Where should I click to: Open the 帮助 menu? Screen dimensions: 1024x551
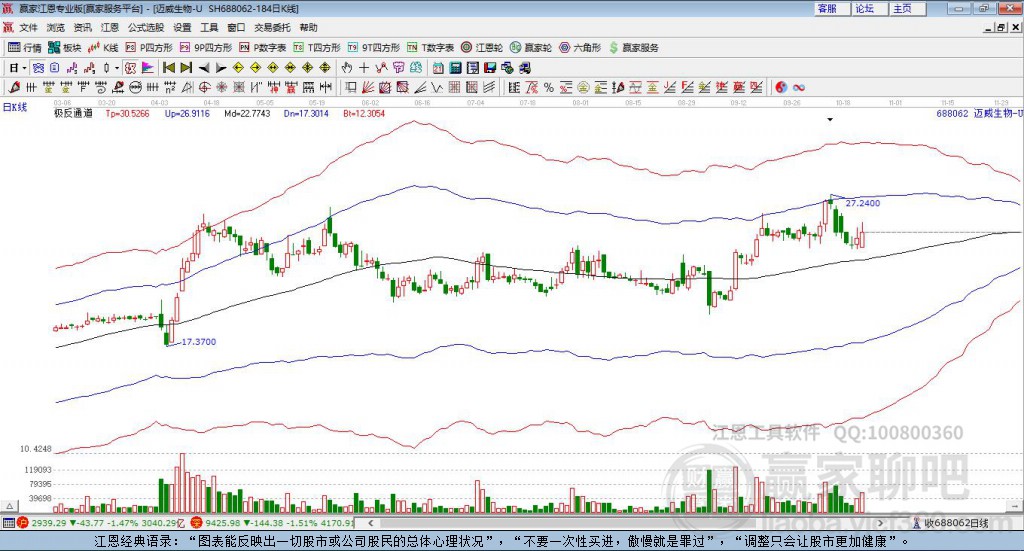tap(308, 27)
